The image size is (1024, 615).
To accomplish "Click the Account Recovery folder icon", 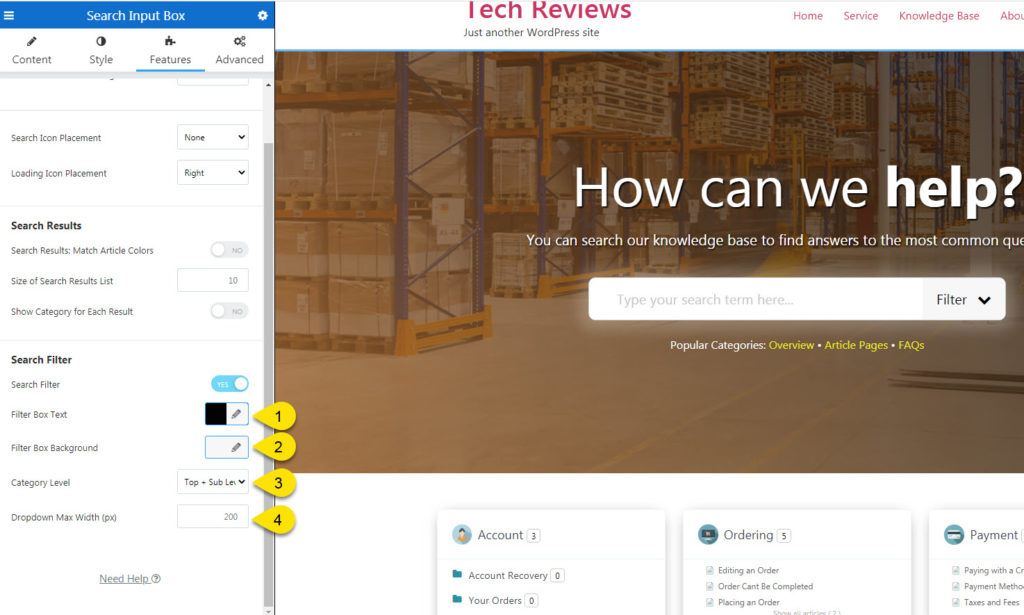I will (457, 575).
